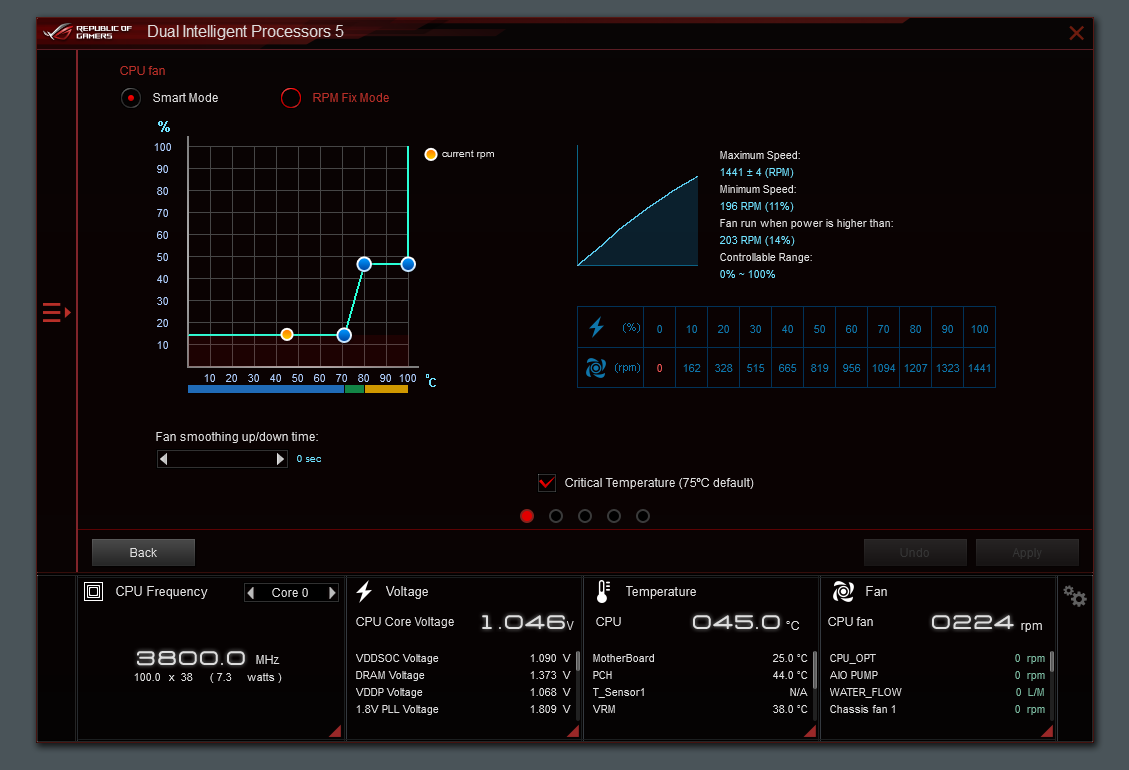Expand the CPU Frequency panel corner triangle
1129x770 pixels.
click(336, 731)
